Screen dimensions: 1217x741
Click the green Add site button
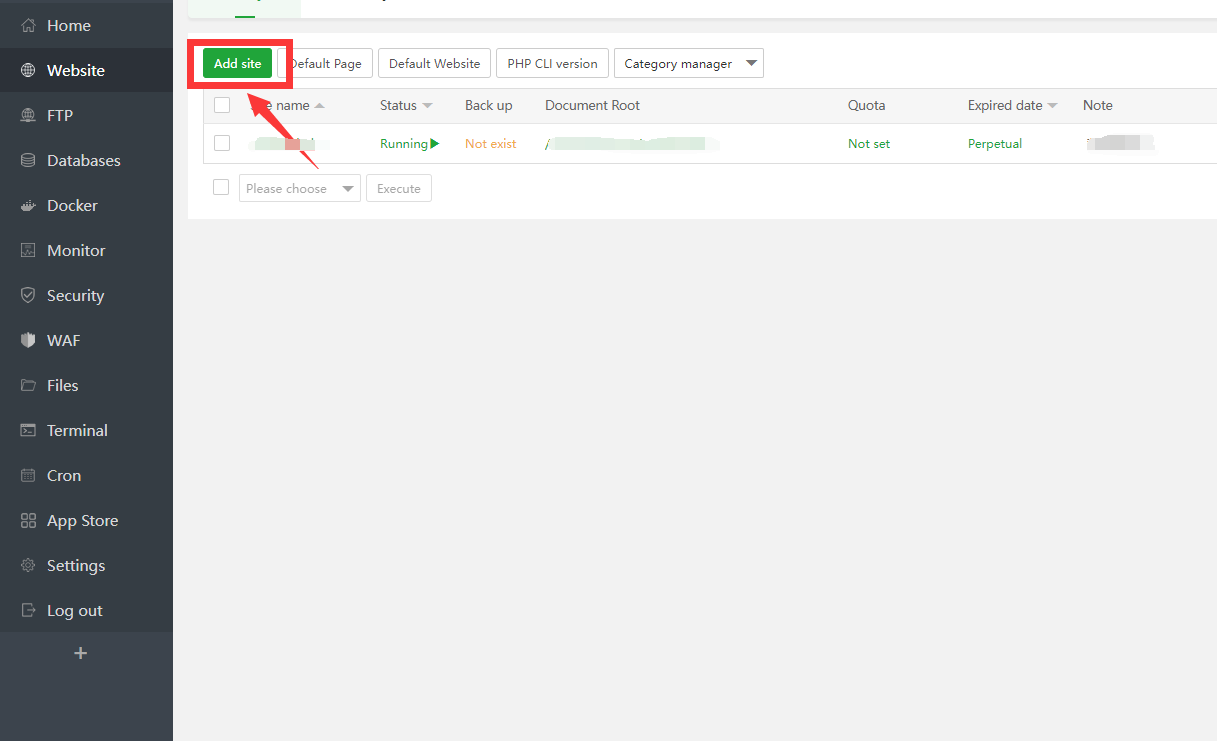pyautogui.click(x=237, y=63)
